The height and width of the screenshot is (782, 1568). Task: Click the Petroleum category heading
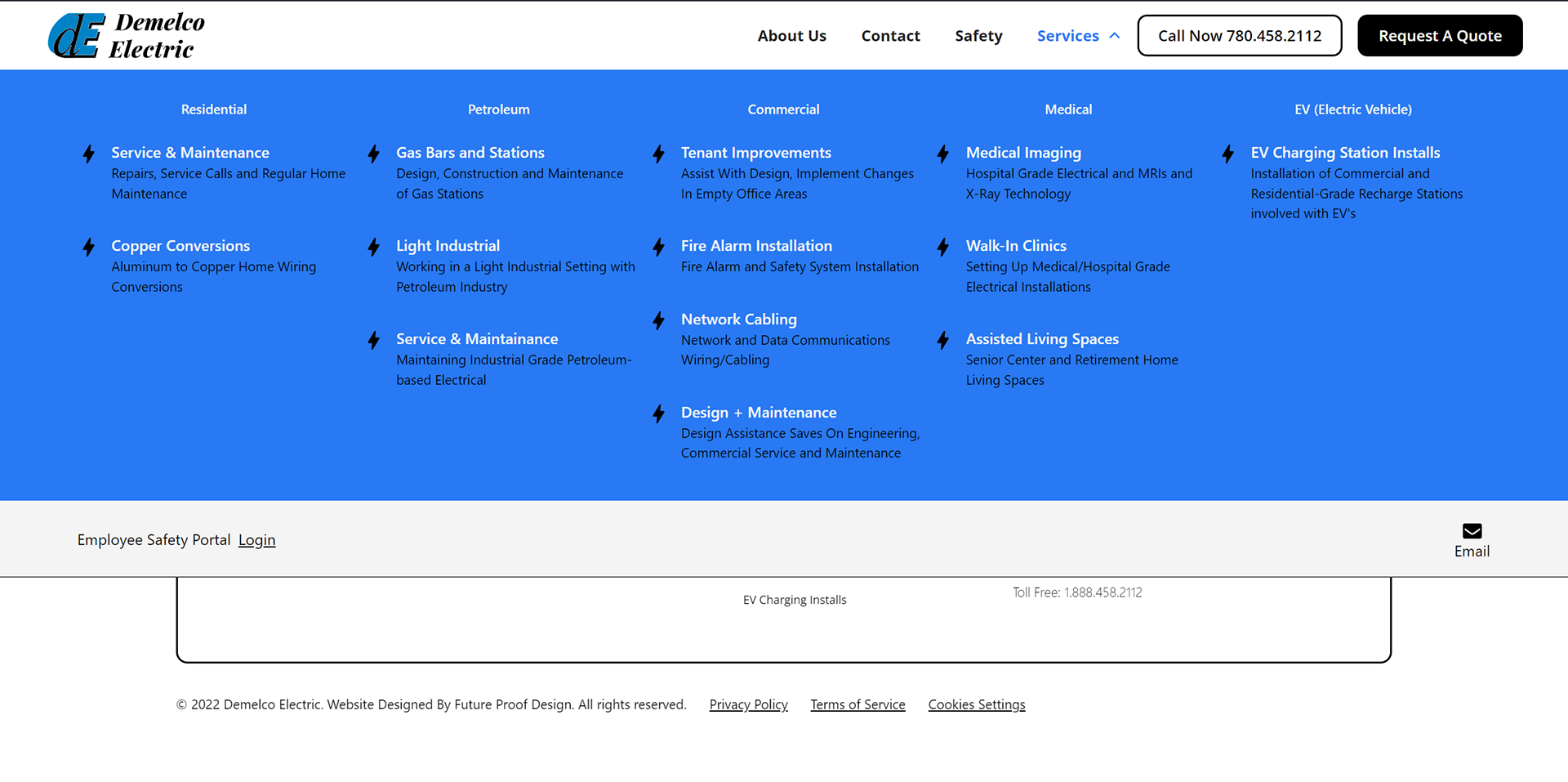[x=499, y=109]
